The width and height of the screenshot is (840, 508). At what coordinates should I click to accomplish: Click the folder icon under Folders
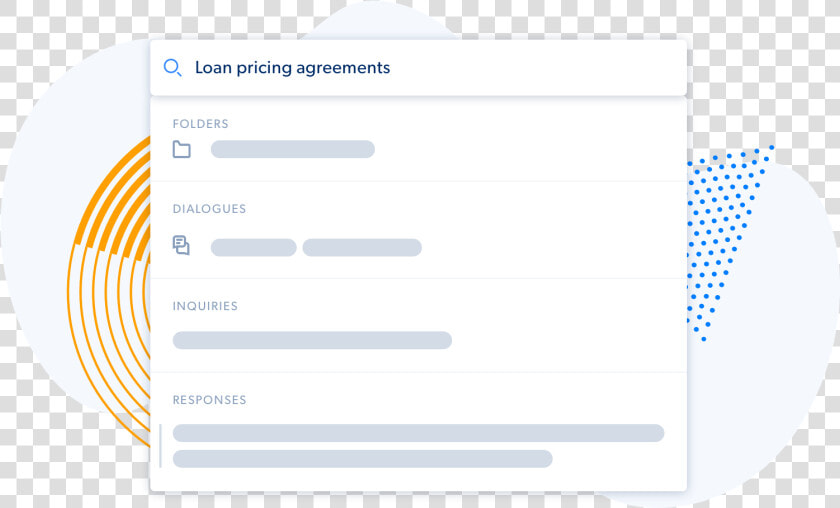(182, 149)
